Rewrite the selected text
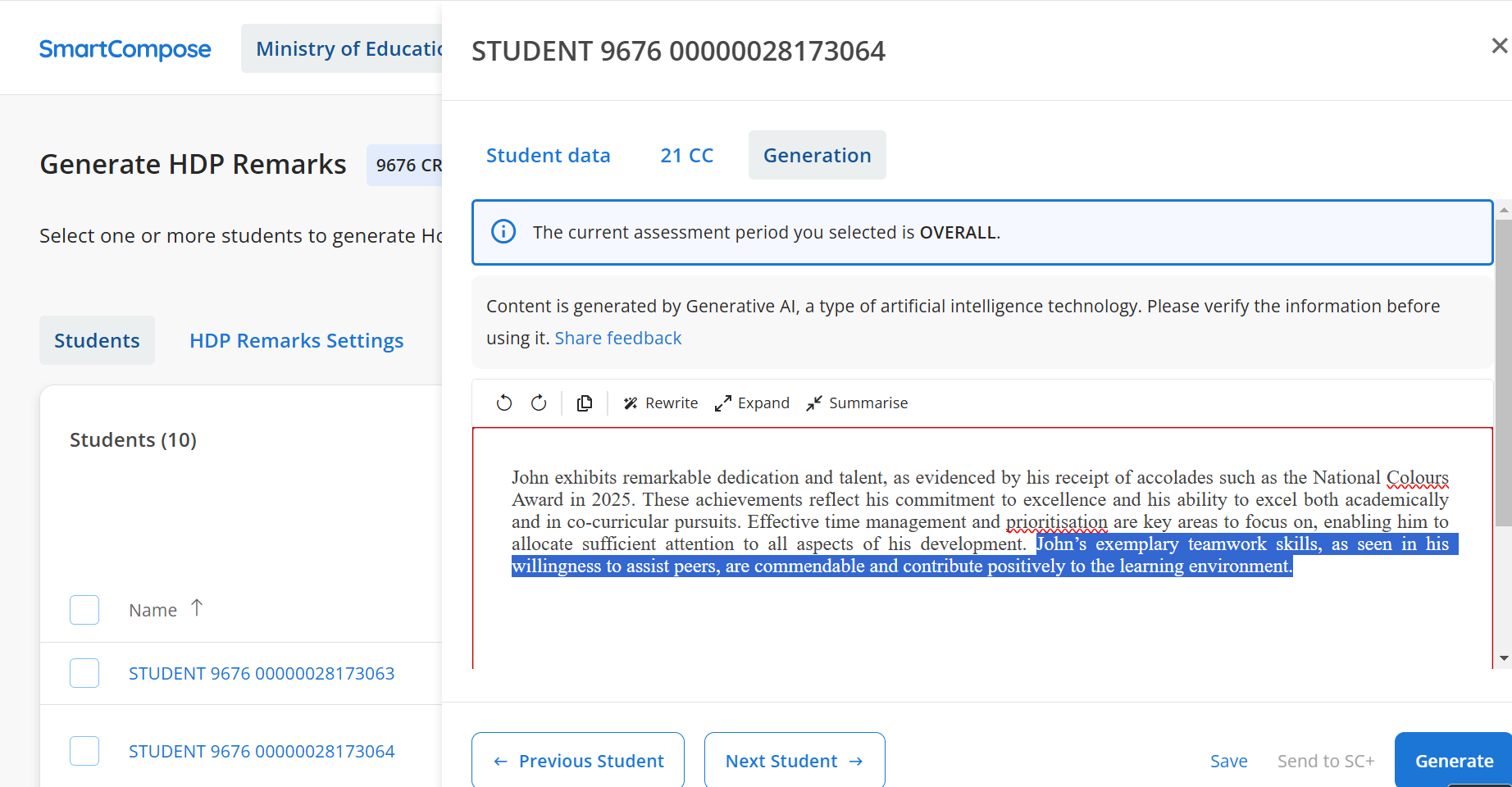This screenshot has width=1512, height=787. point(661,403)
